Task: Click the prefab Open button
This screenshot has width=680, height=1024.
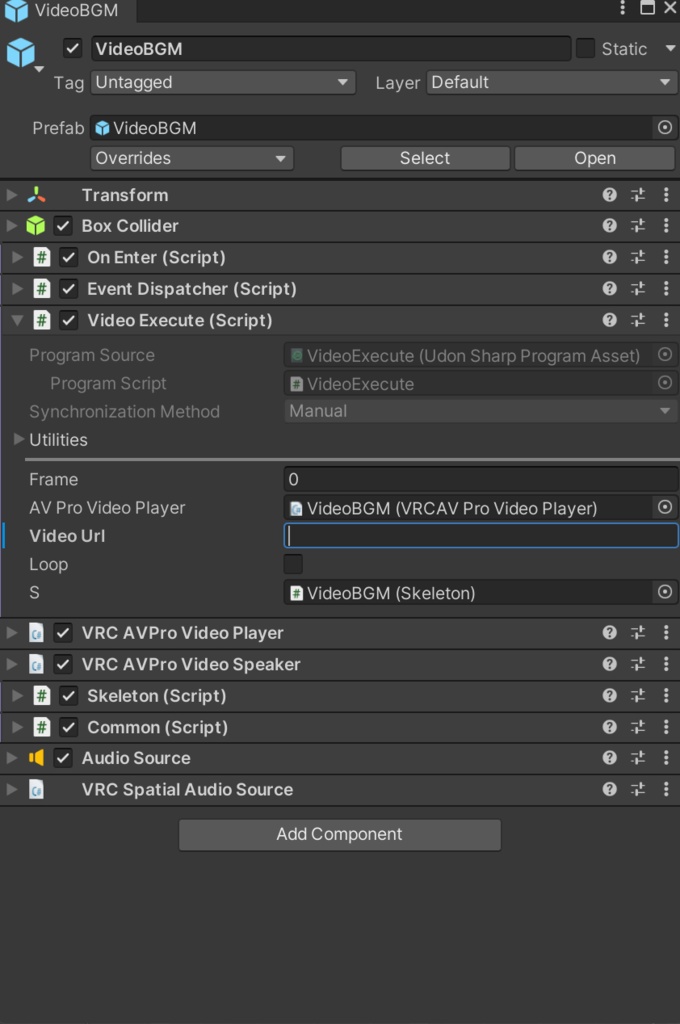Action: point(594,158)
